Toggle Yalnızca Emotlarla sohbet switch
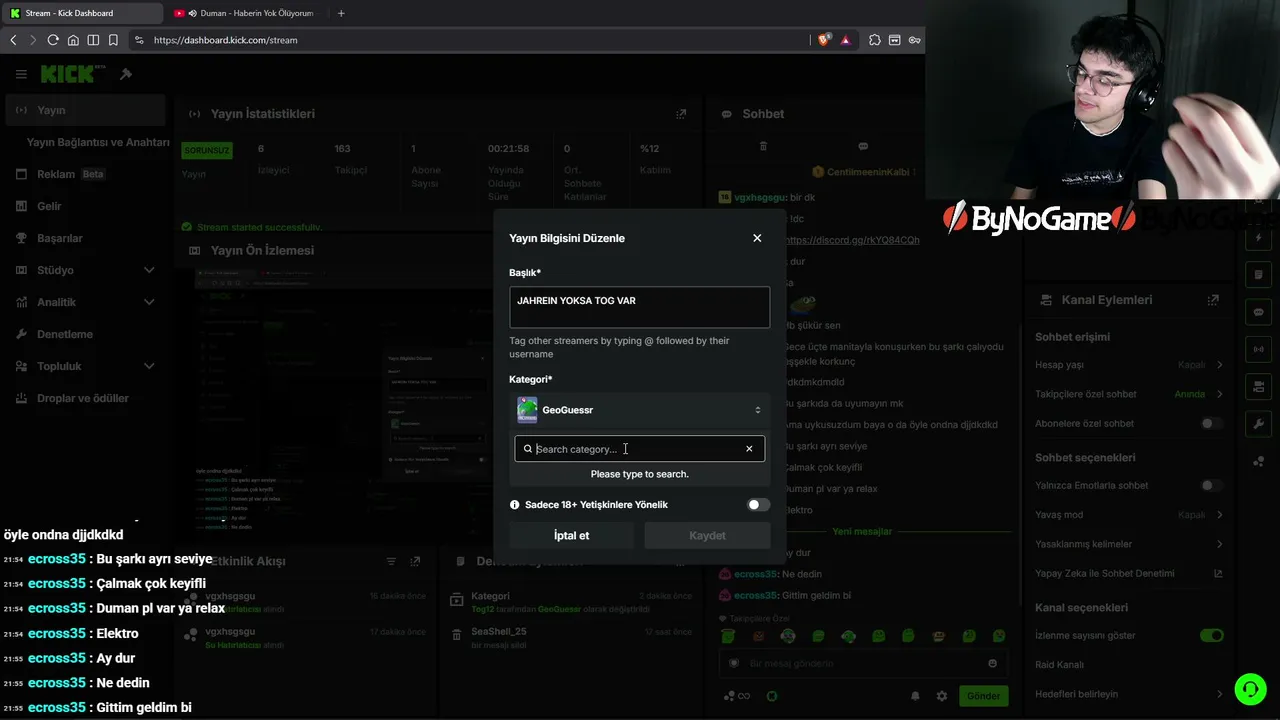 click(1211, 486)
